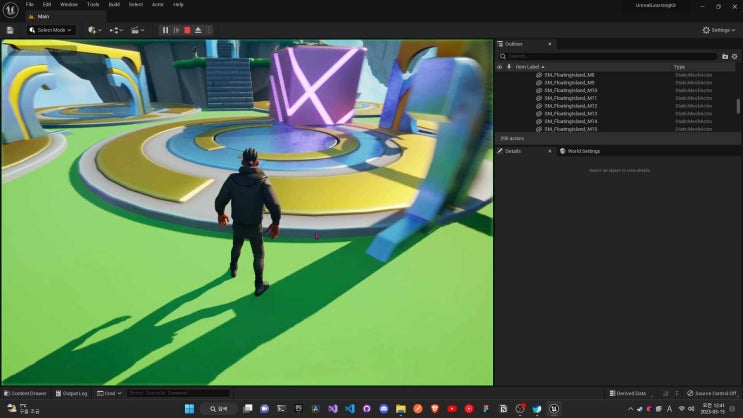Screen dimensions: 743x418
Task: Open Unreal Engine taskbar icon
Action: [x=553, y=409]
